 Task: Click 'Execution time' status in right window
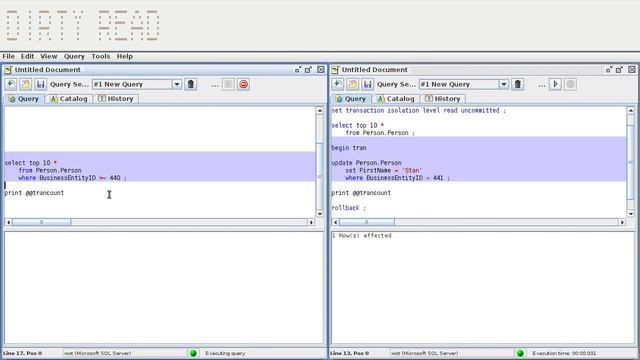(x=564, y=353)
